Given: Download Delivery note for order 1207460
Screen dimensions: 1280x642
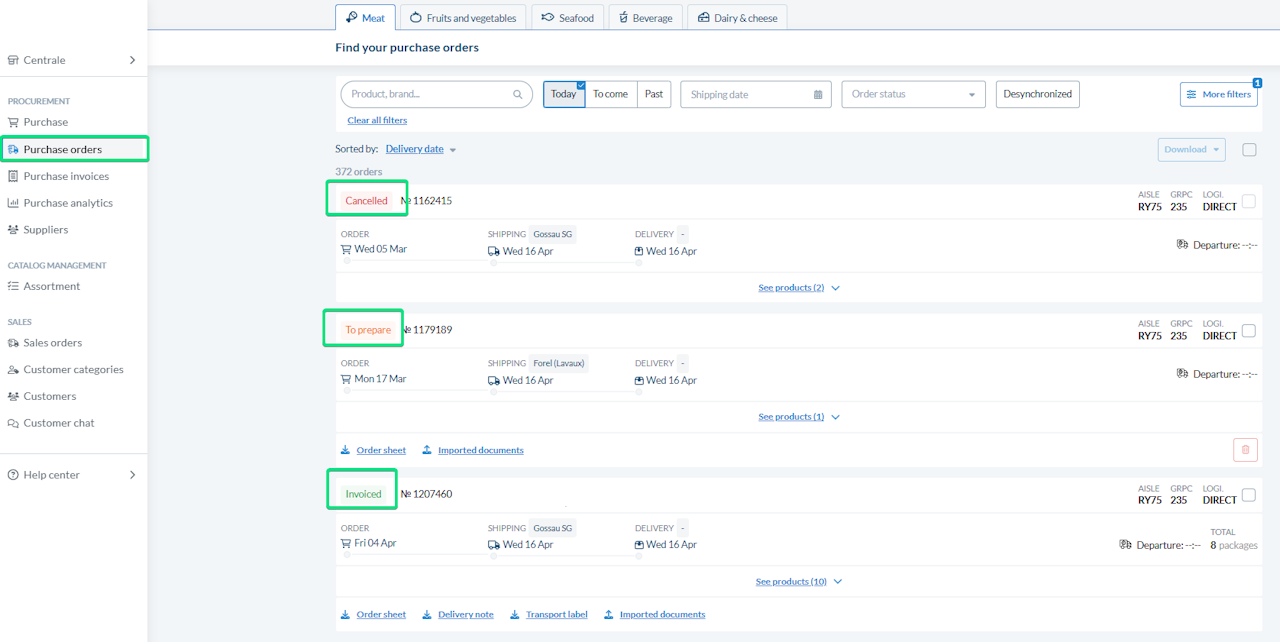Looking at the screenshot, I should point(458,614).
